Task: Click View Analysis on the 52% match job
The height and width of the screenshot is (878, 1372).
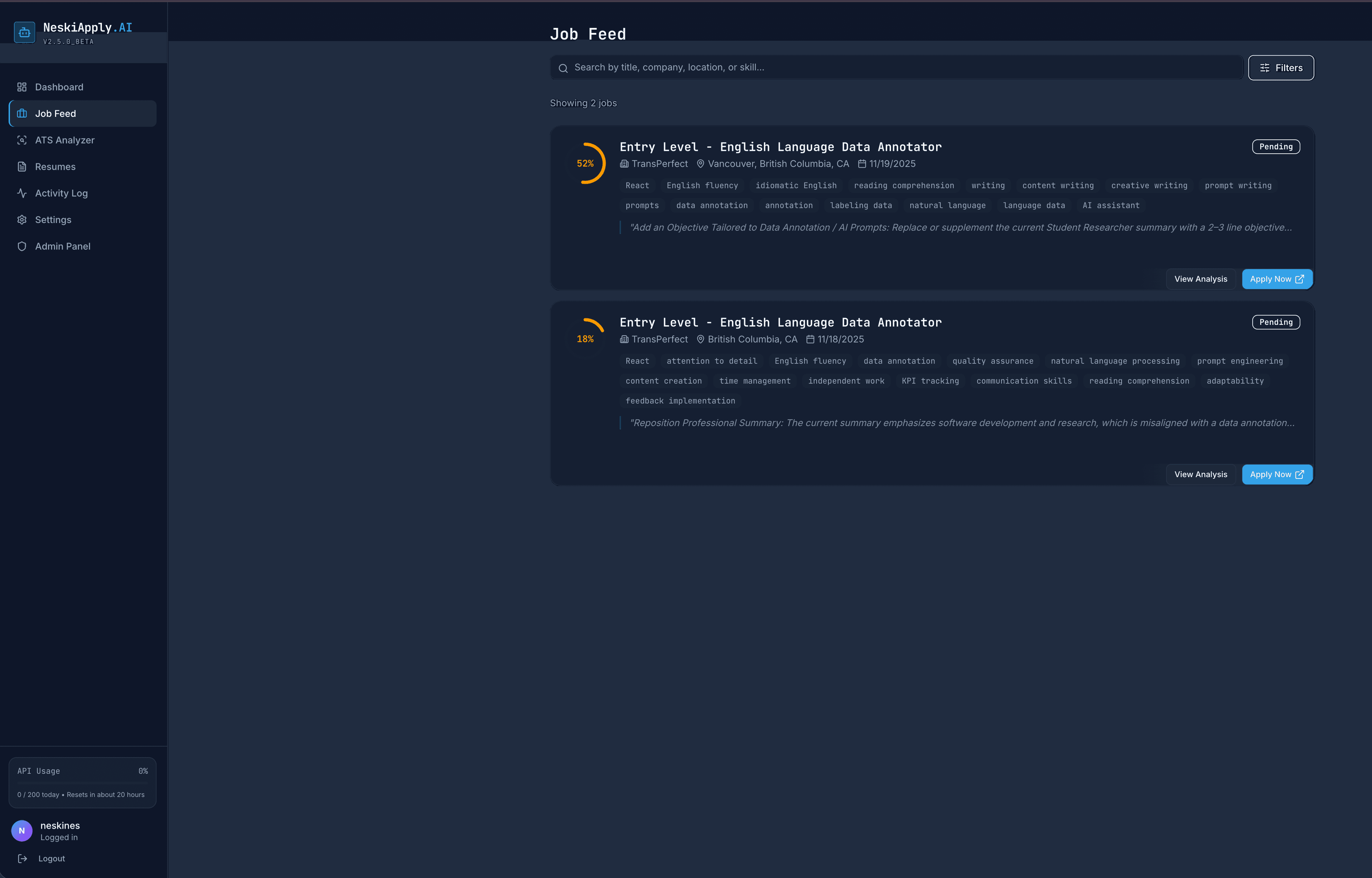Action: [1200, 279]
